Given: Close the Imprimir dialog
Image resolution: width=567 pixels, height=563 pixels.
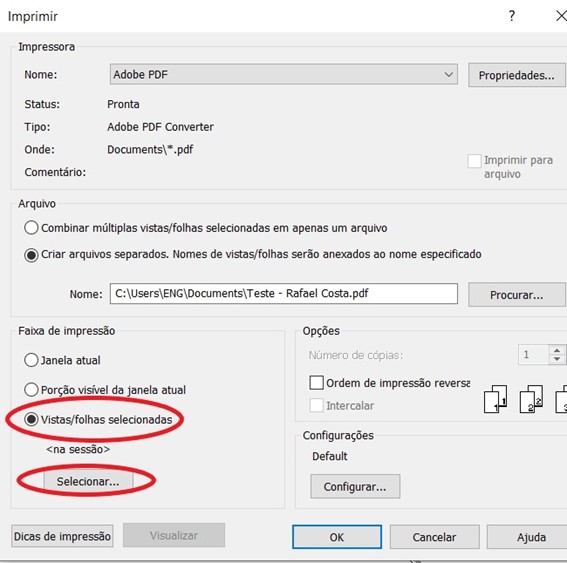Looking at the screenshot, I should click(561, 16).
